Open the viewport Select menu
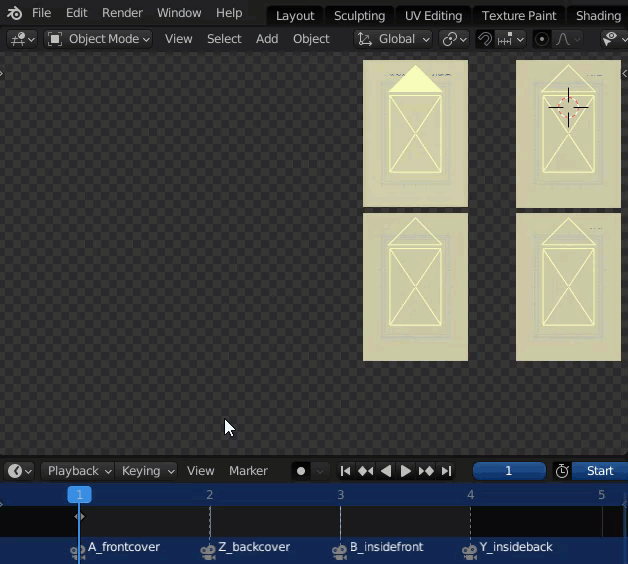This screenshot has height=564, width=628. pos(224,39)
